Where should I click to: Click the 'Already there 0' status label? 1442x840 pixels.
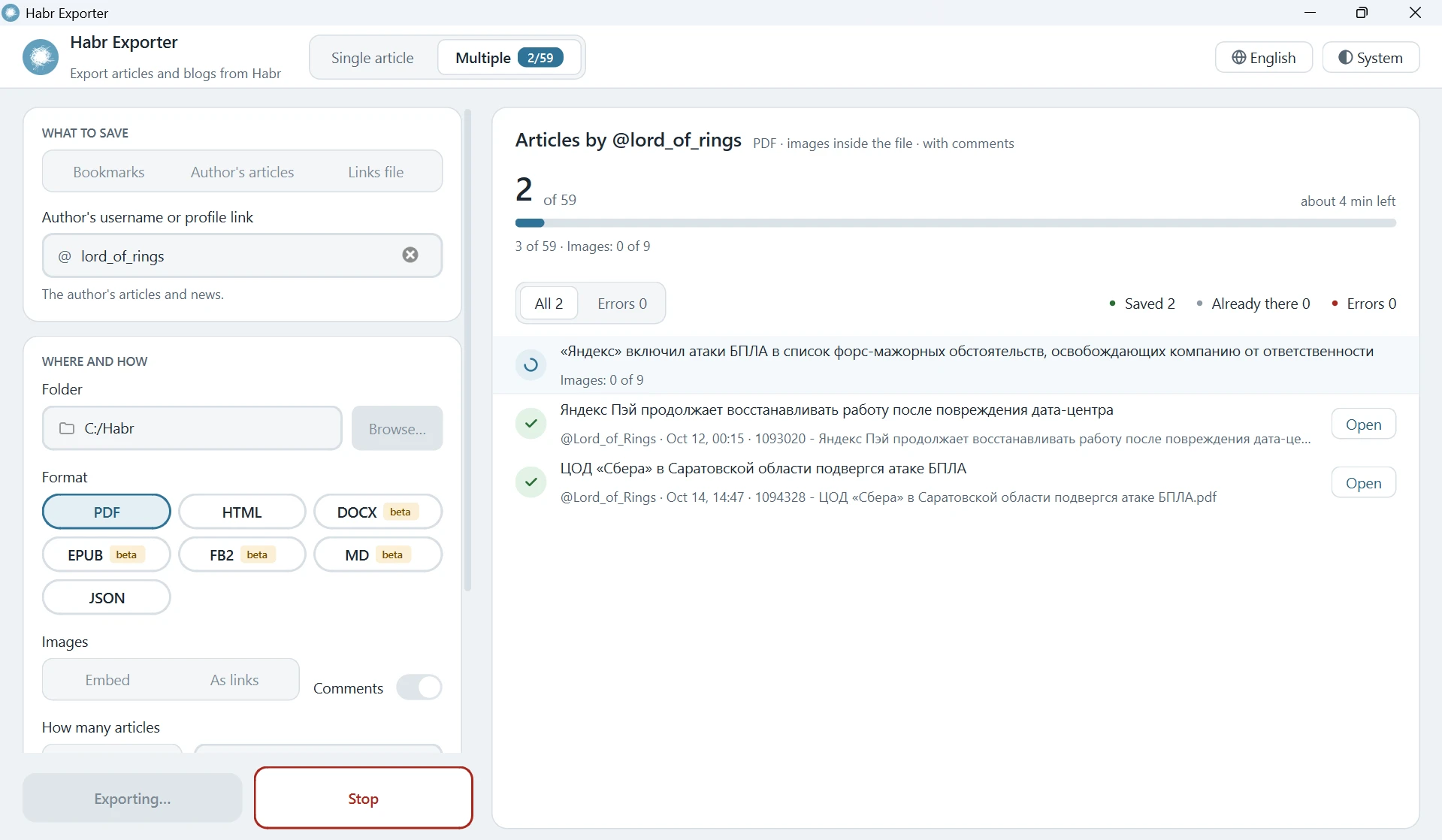click(x=1253, y=304)
